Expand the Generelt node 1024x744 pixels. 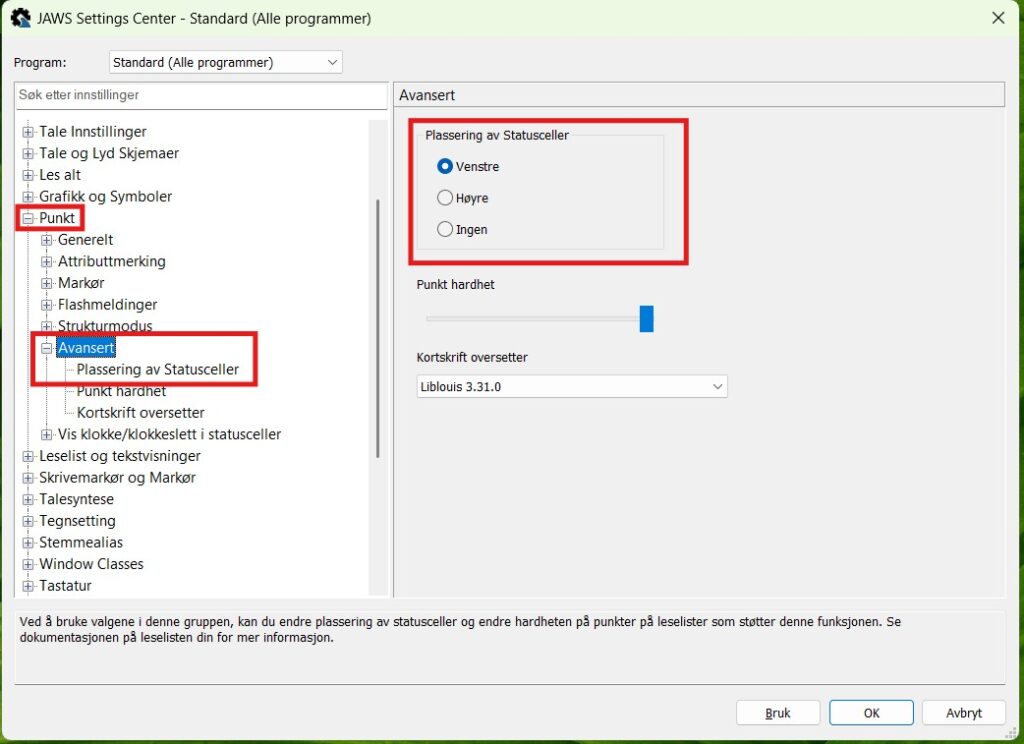pos(46,240)
